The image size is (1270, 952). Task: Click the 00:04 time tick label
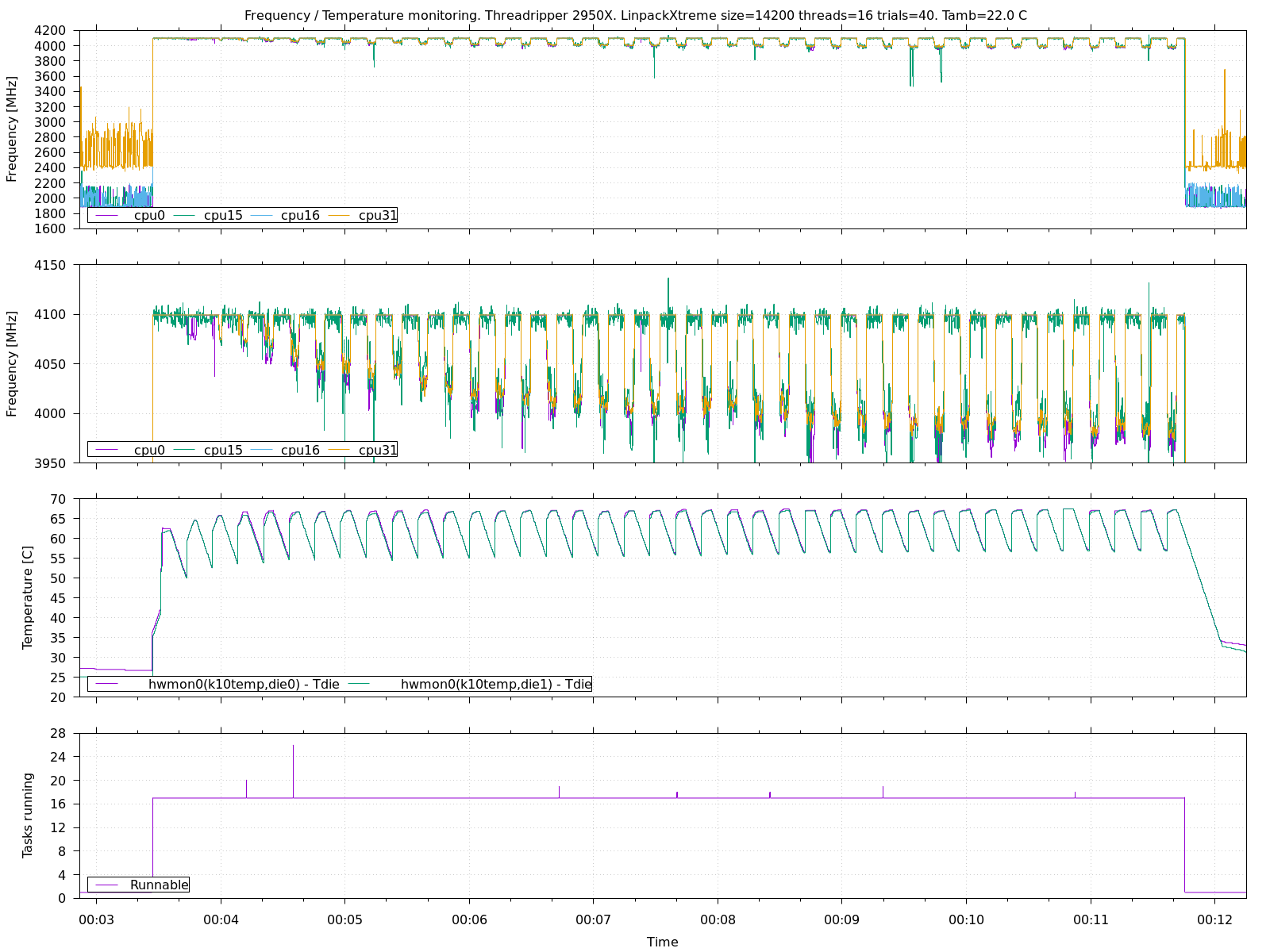click(221, 919)
